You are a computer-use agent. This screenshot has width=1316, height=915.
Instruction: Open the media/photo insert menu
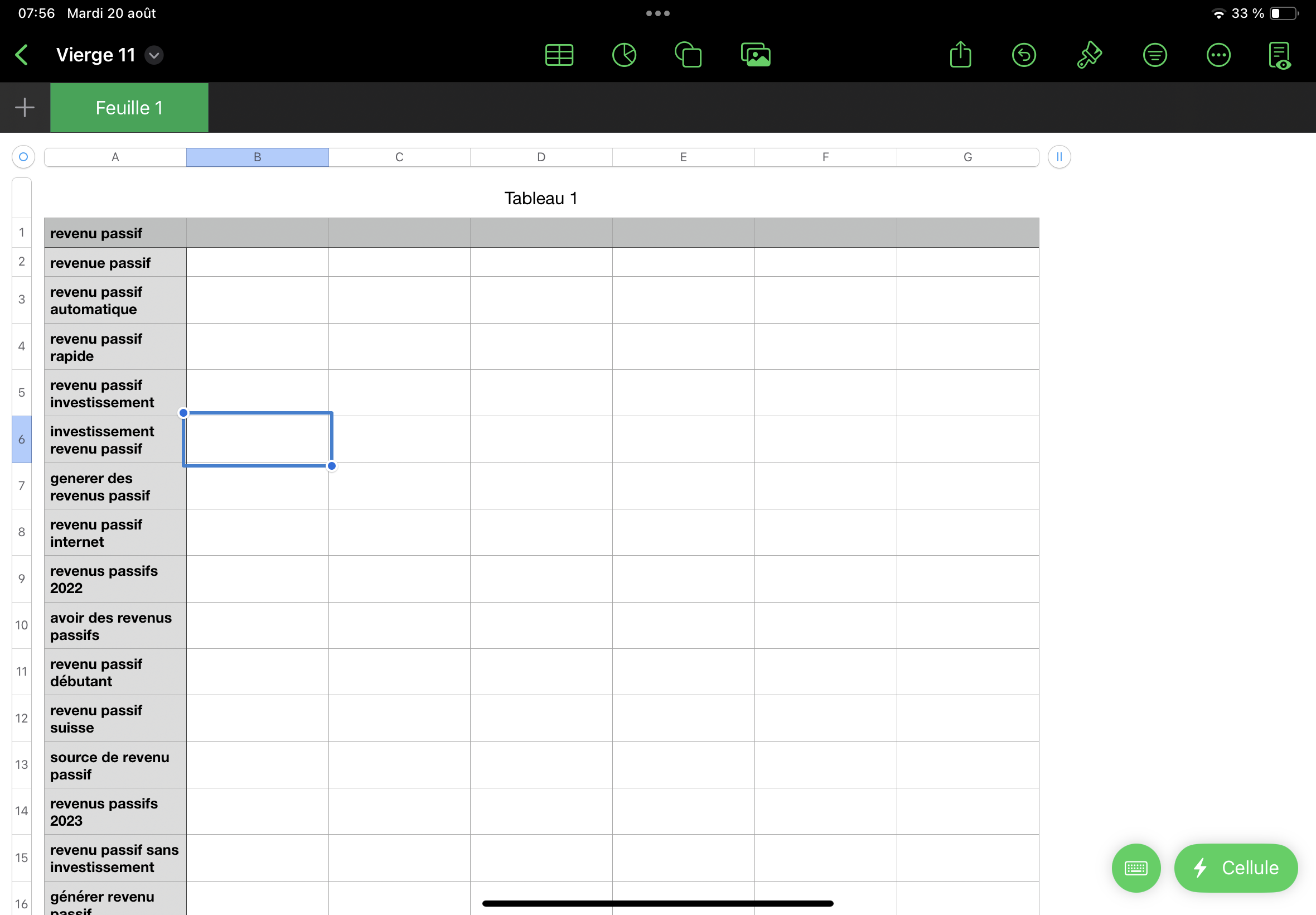click(756, 55)
